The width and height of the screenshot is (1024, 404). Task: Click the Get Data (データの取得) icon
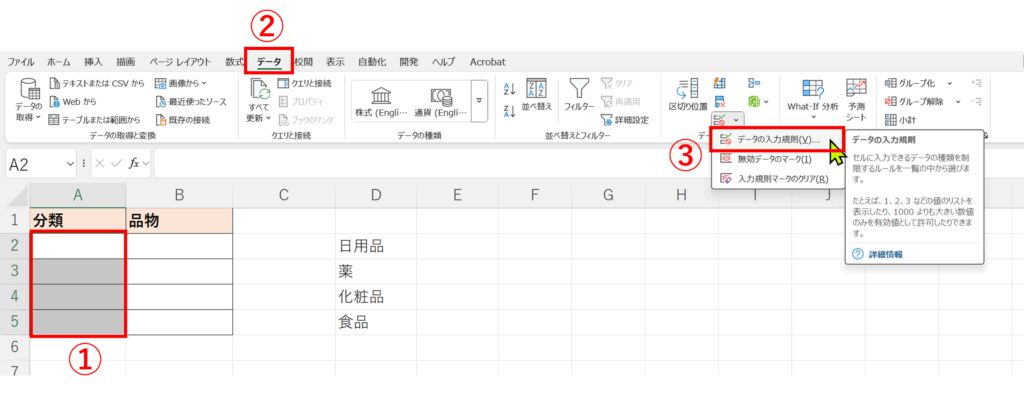(29, 92)
